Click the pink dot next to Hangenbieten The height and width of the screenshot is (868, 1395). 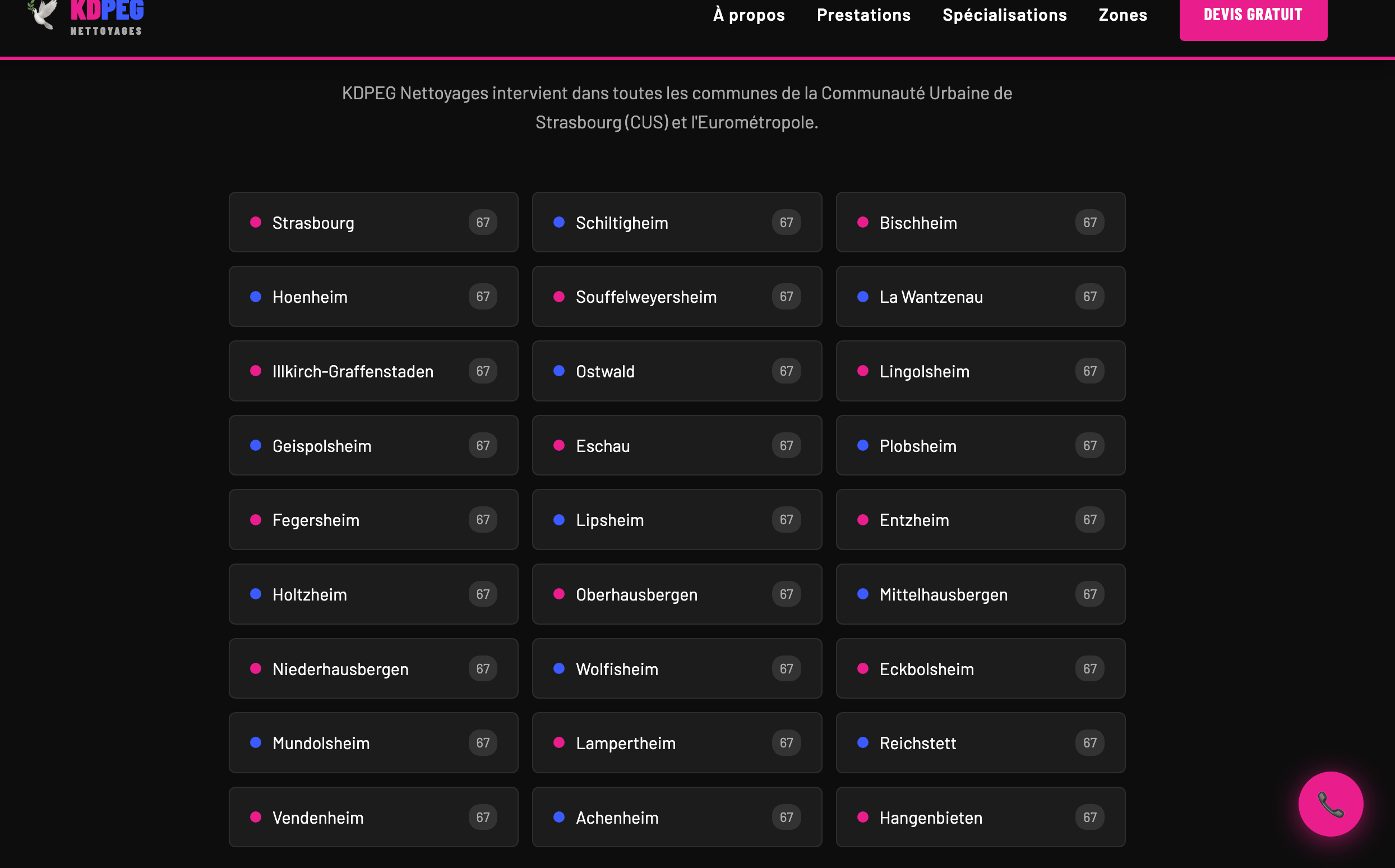pos(863,817)
